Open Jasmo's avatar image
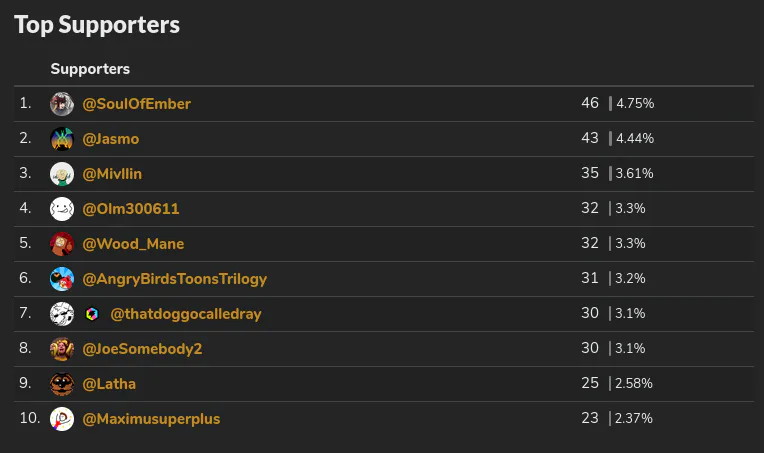The height and width of the screenshot is (453, 764). pyautogui.click(x=62, y=139)
